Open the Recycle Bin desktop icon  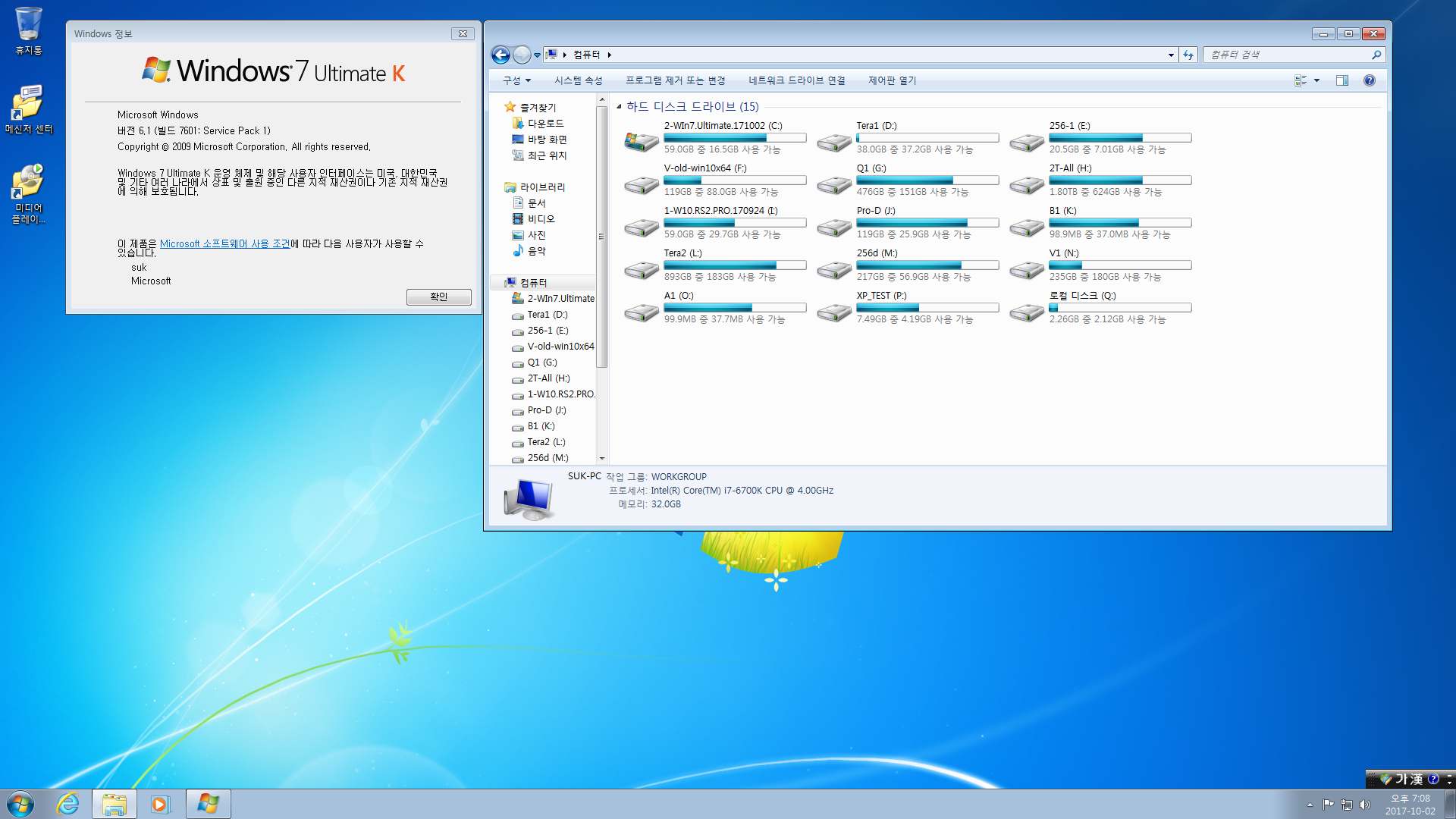[x=29, y=30]
